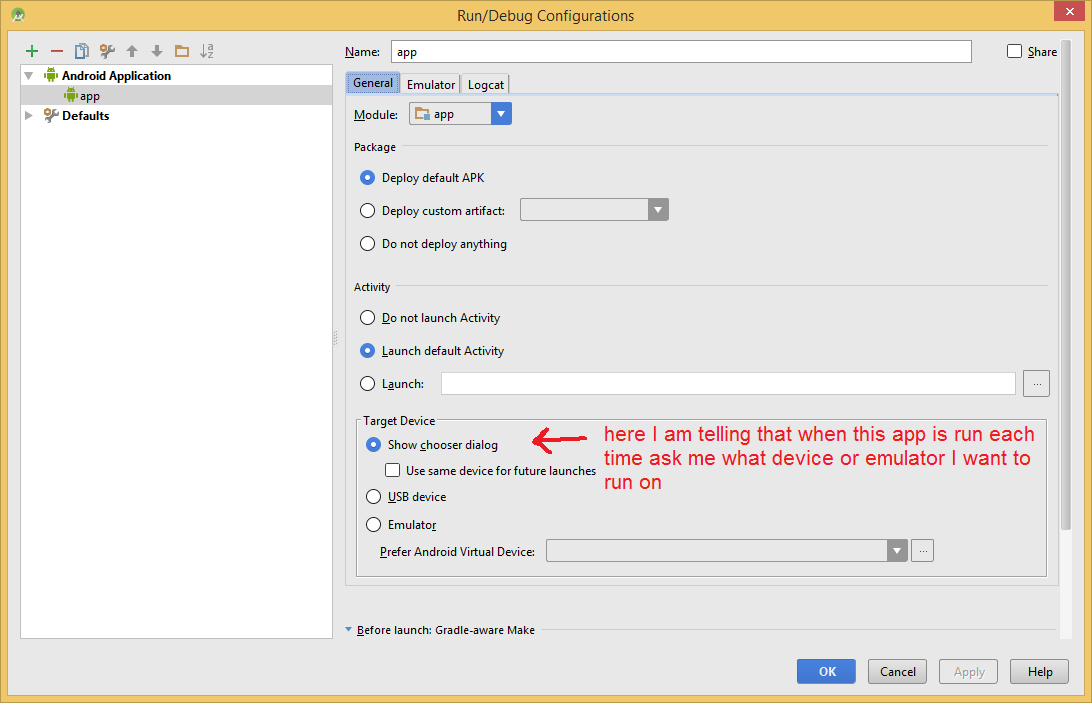
Task: Sort configurations alphabetically
Action: coord(207,51)
